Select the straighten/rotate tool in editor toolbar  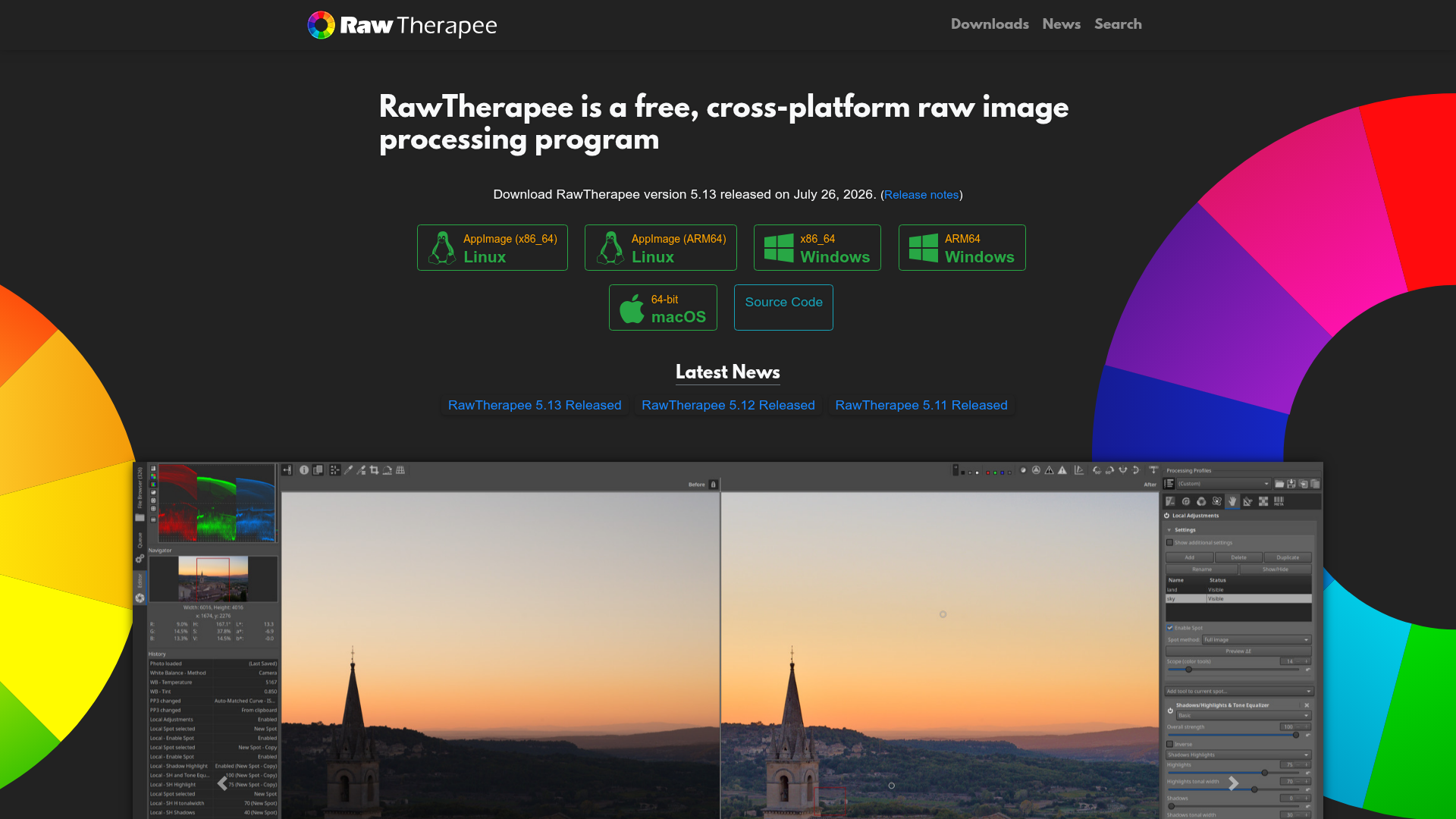coord(387,470)
